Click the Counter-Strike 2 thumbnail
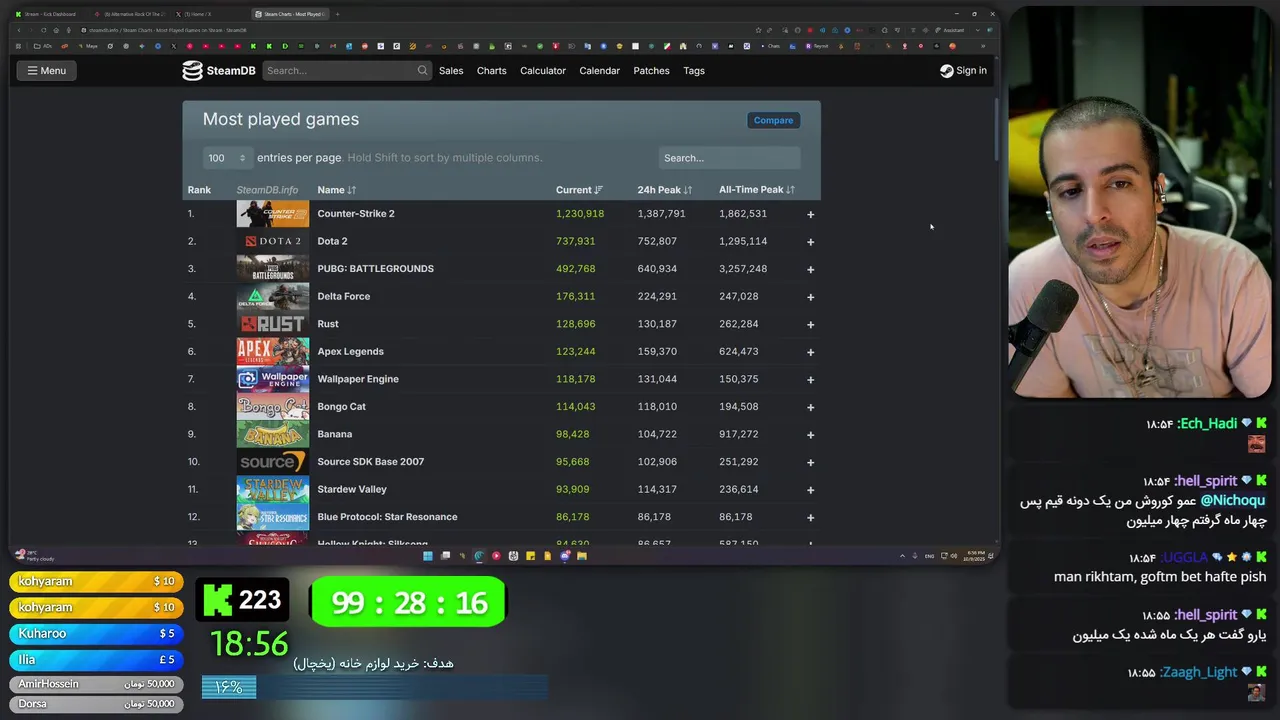The height and width of the screenshot is (720, 1280). pyautogui.click(x=272, y=214)
